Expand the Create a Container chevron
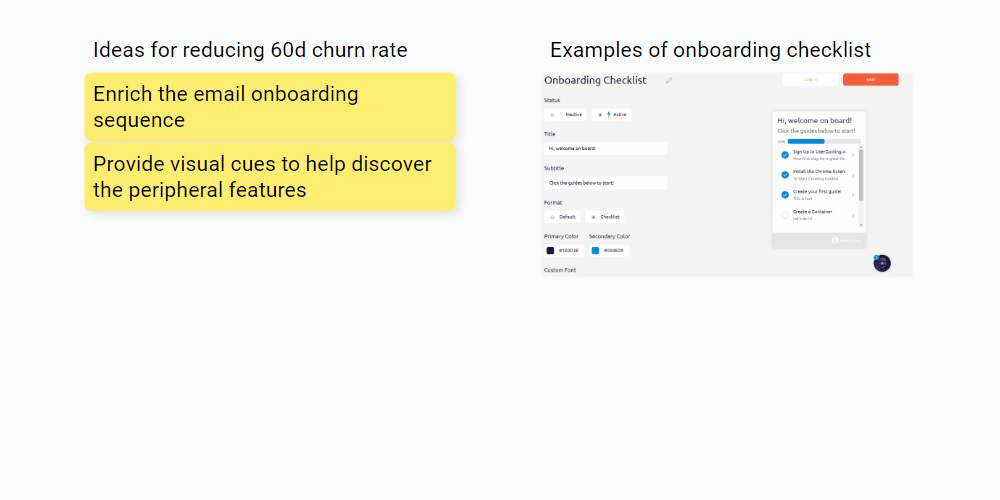The width and height of the screenshot is (1000, 500). pos(853,214)
